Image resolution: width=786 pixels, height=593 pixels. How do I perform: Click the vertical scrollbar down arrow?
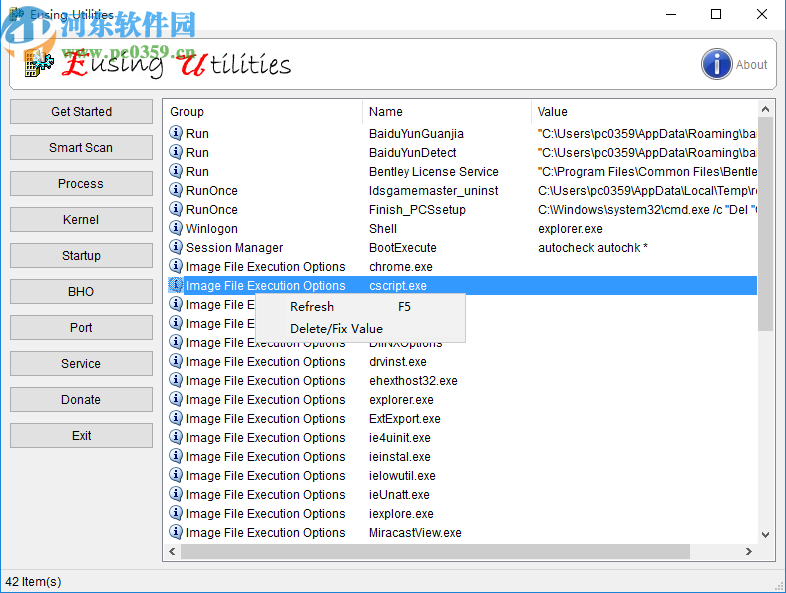coord(765,534)
